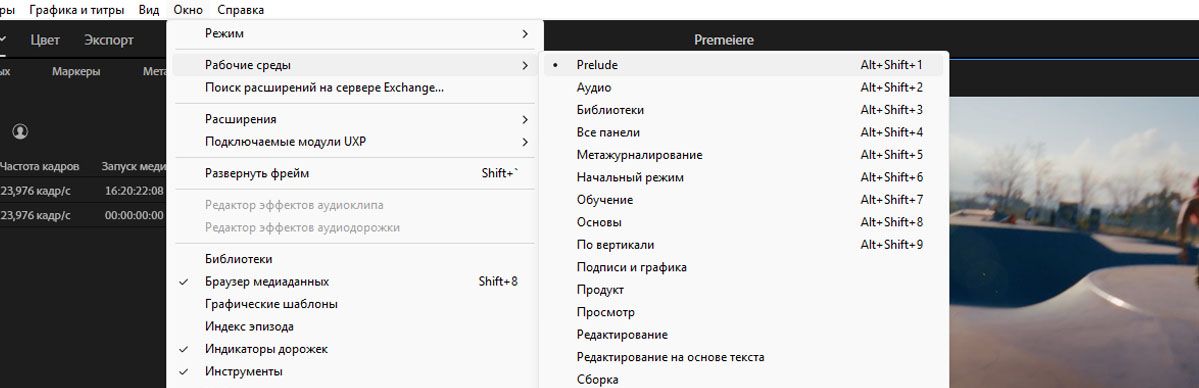Image resolution: width=1199 pixels, height=388 pixels.
Task: Expand the Рабочие среды submenu
Action: [x=355, y=65]
